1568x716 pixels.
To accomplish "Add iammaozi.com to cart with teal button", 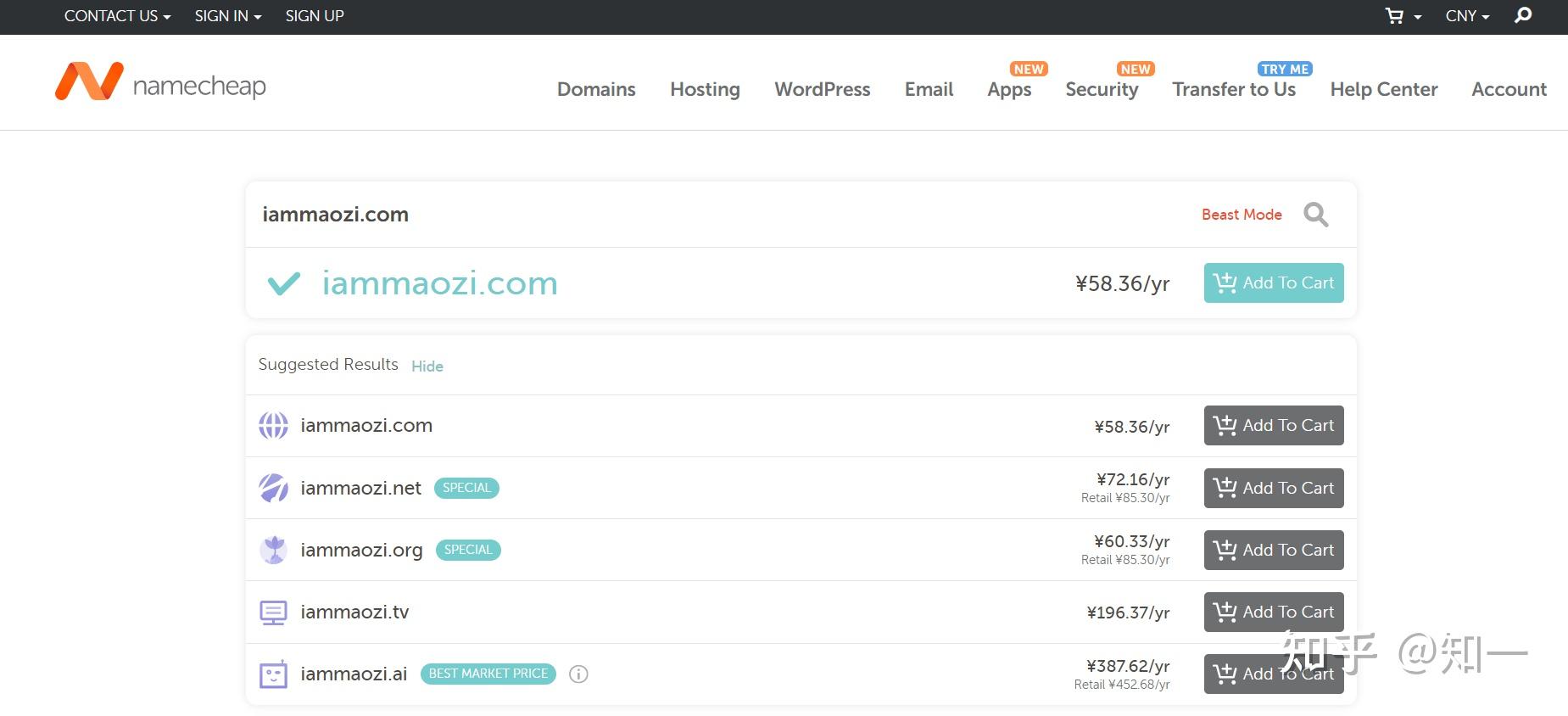I will [x=1274, y=283].
